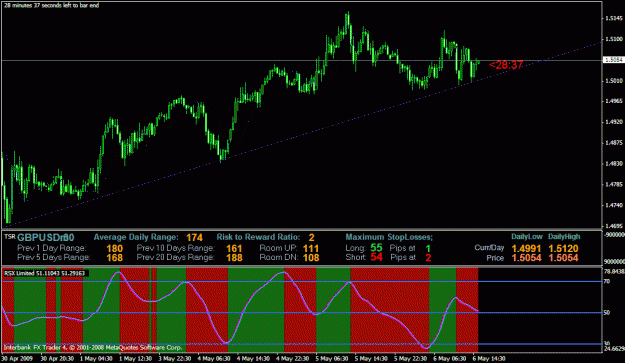Screen dimensions: 625x363
Task: Click the Curr/Day DailyLow value 1.4991
Action: click(x=526, y=249)
